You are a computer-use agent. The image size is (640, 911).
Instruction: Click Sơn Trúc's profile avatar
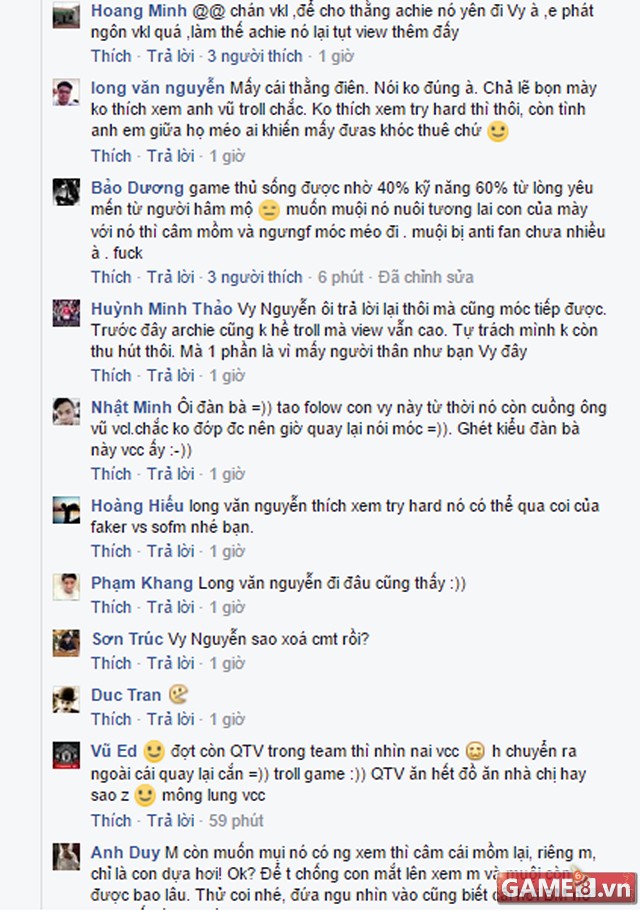(66, 643)
